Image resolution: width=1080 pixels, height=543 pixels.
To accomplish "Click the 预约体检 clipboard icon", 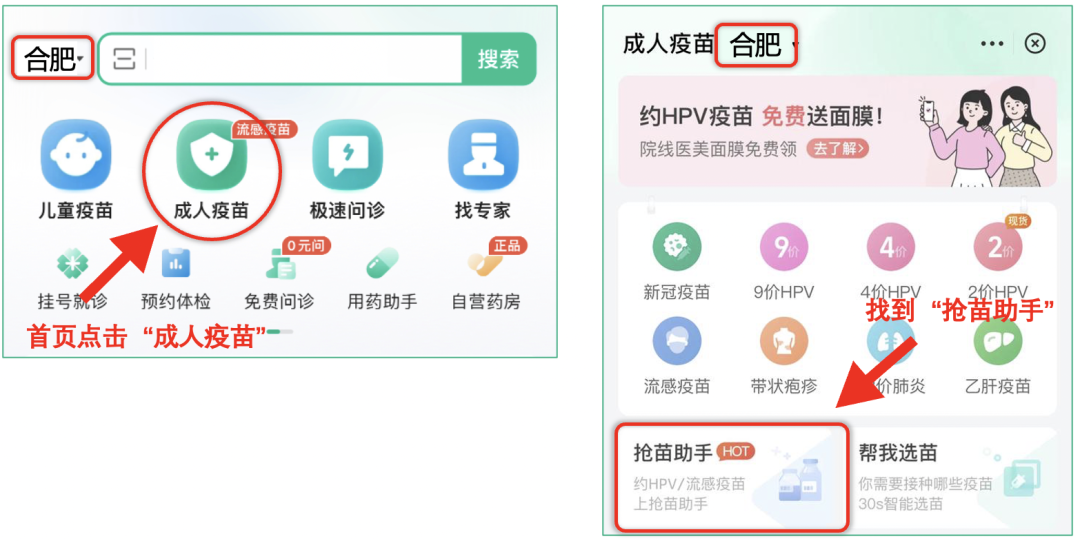I will point(176,263).
